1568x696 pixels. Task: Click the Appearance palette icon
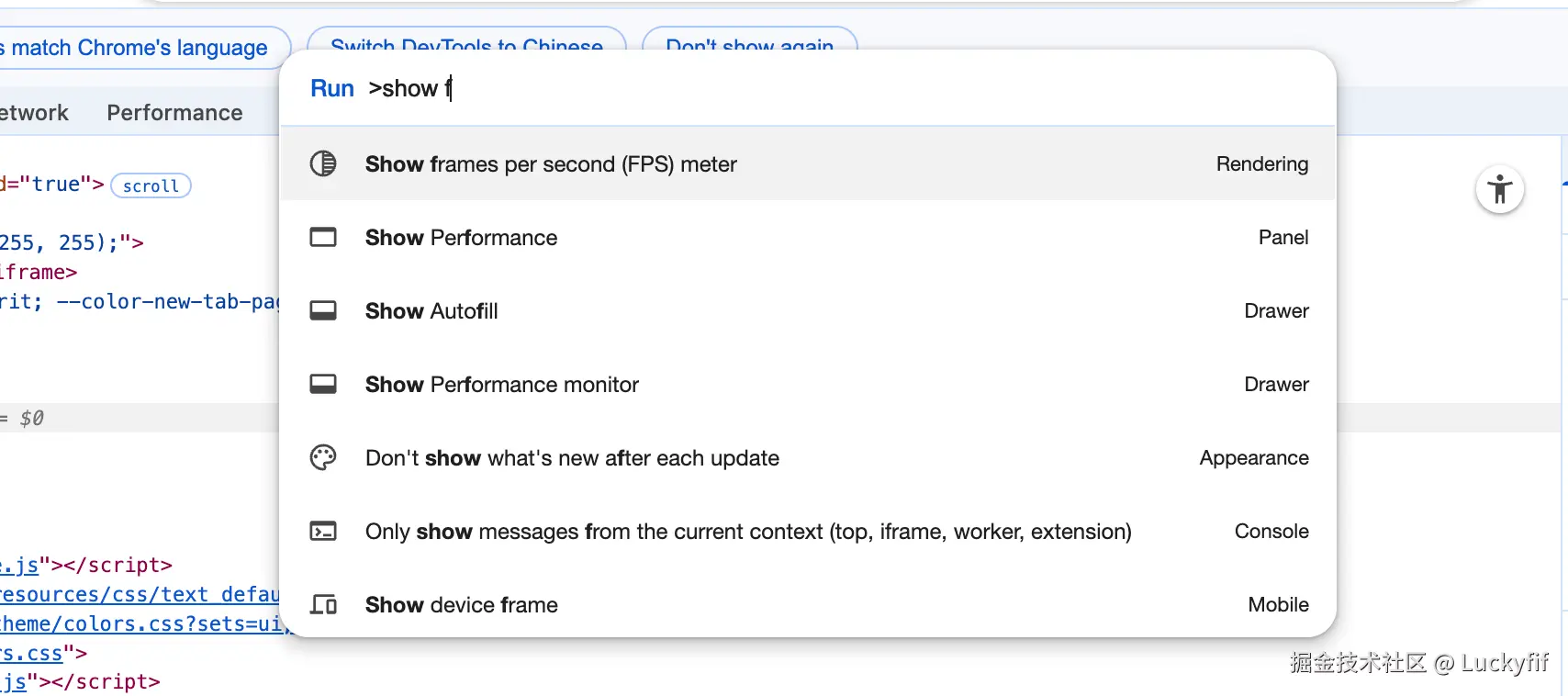coord(323,458)
